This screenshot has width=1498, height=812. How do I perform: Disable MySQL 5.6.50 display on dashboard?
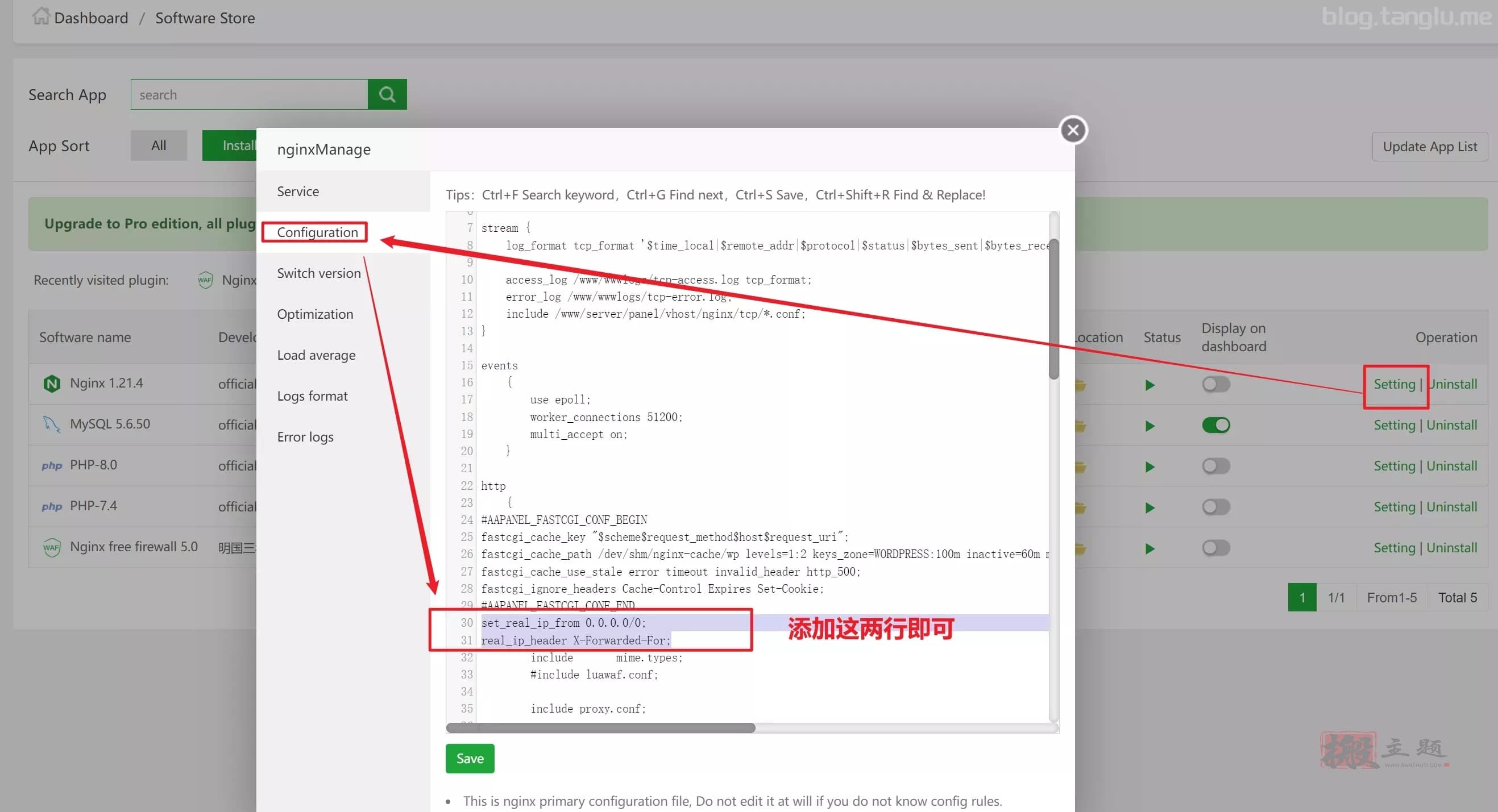point(1216,425)
